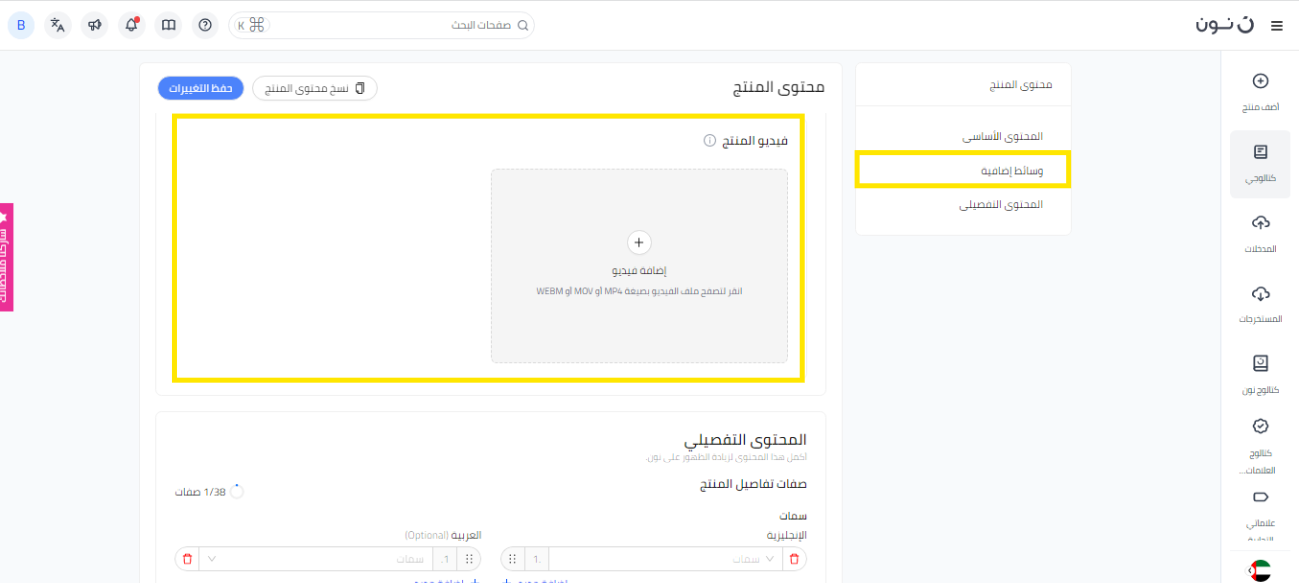Open the B user profile avatar
Viewport: 1299px width, 583px height.
pyautogui.click(x=21, y=25)
